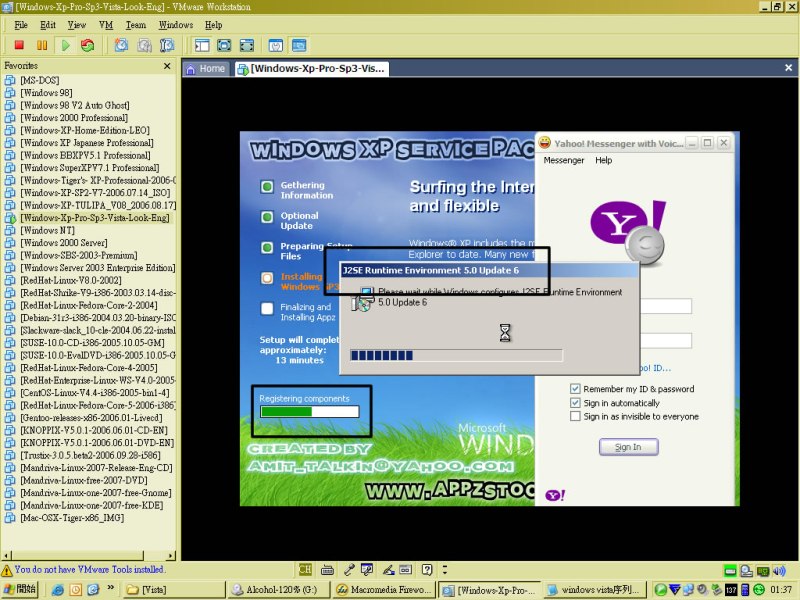This screenshot has width=800, height=600.
Task: Close the Favorites panel
Action: (167, 66)
